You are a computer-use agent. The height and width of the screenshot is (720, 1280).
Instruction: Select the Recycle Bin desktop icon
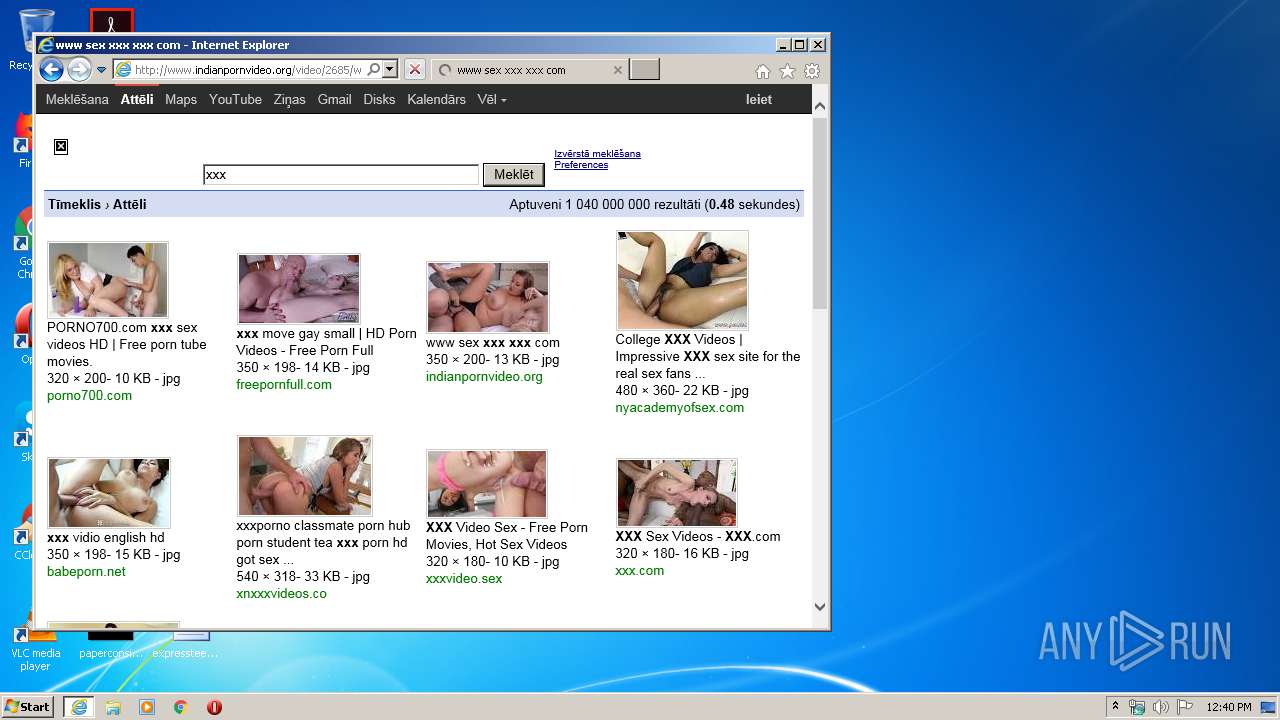pyautogui.click(x=36, y=38)
